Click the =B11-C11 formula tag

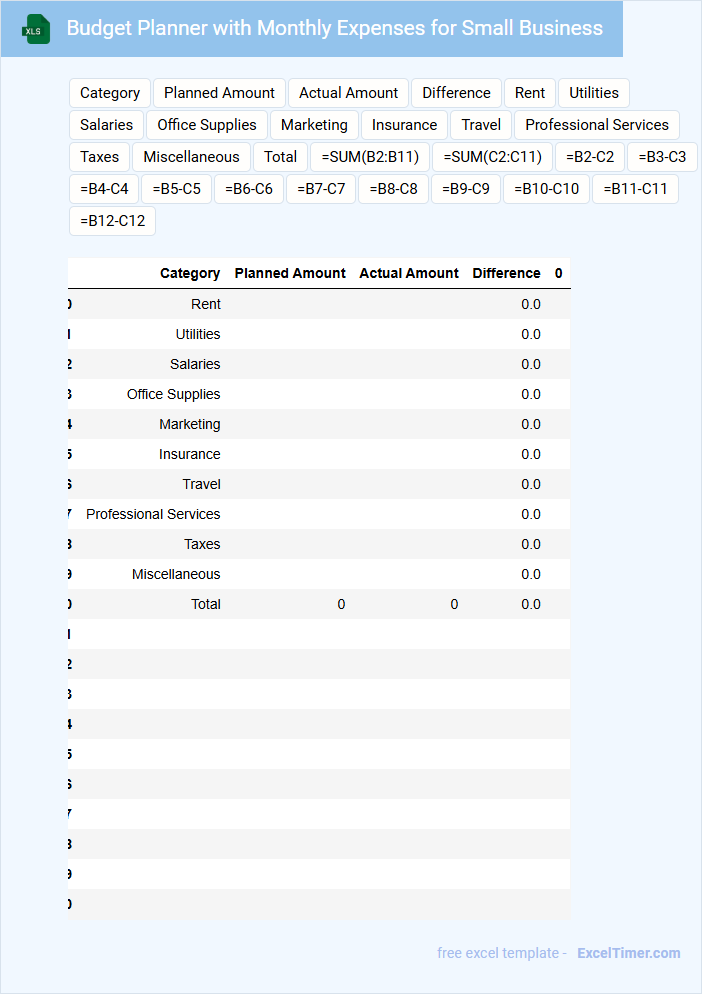635,189
